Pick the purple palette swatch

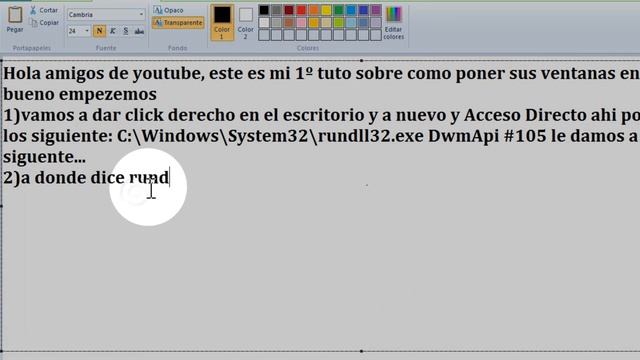point(376,10)
